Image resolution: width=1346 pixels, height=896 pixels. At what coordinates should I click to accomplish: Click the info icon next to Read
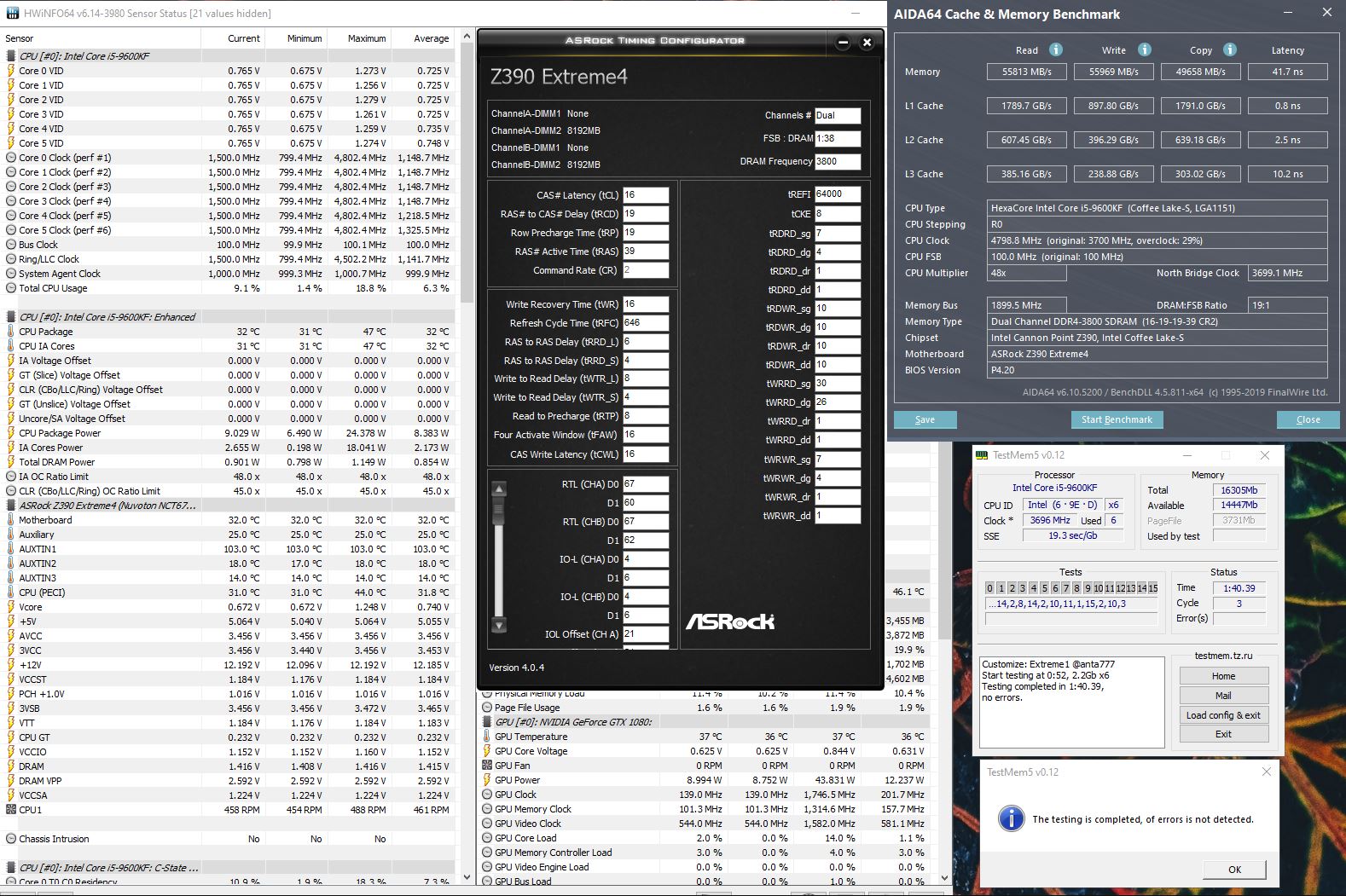pos(1056,49)
